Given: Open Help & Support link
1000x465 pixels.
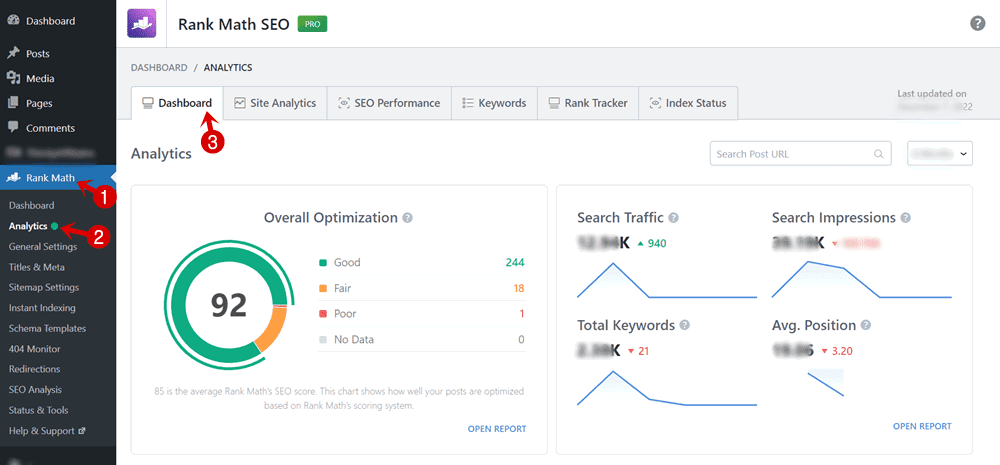Looking at the screenshot, I should [x=41, y=431].
